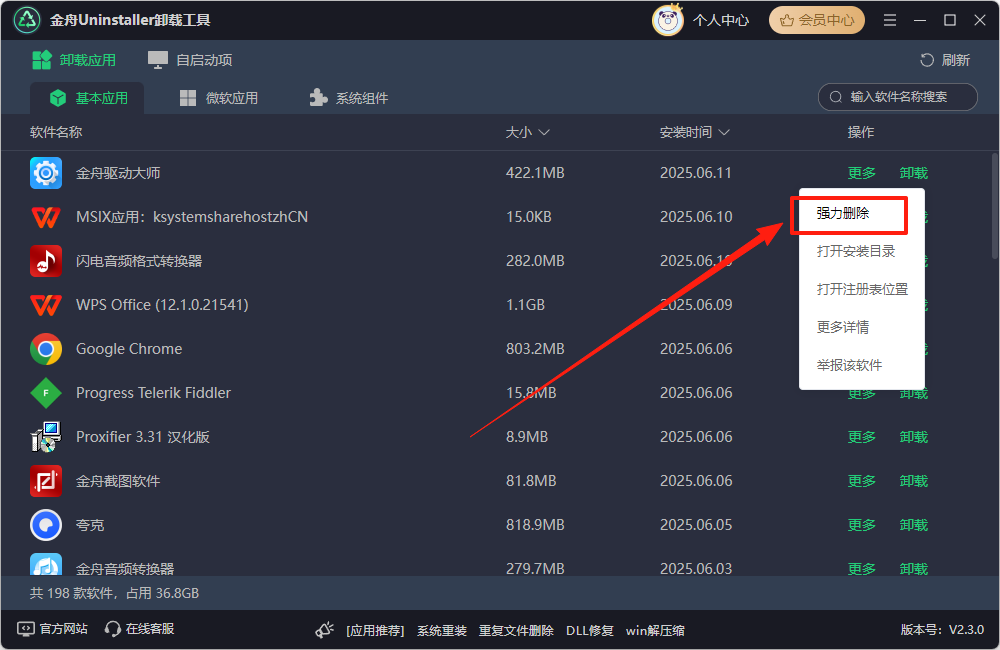Click the 夸克 browser app icon
Viewport: 1000px width, 650px height.
pyautogui.click(x=46, y=525)
